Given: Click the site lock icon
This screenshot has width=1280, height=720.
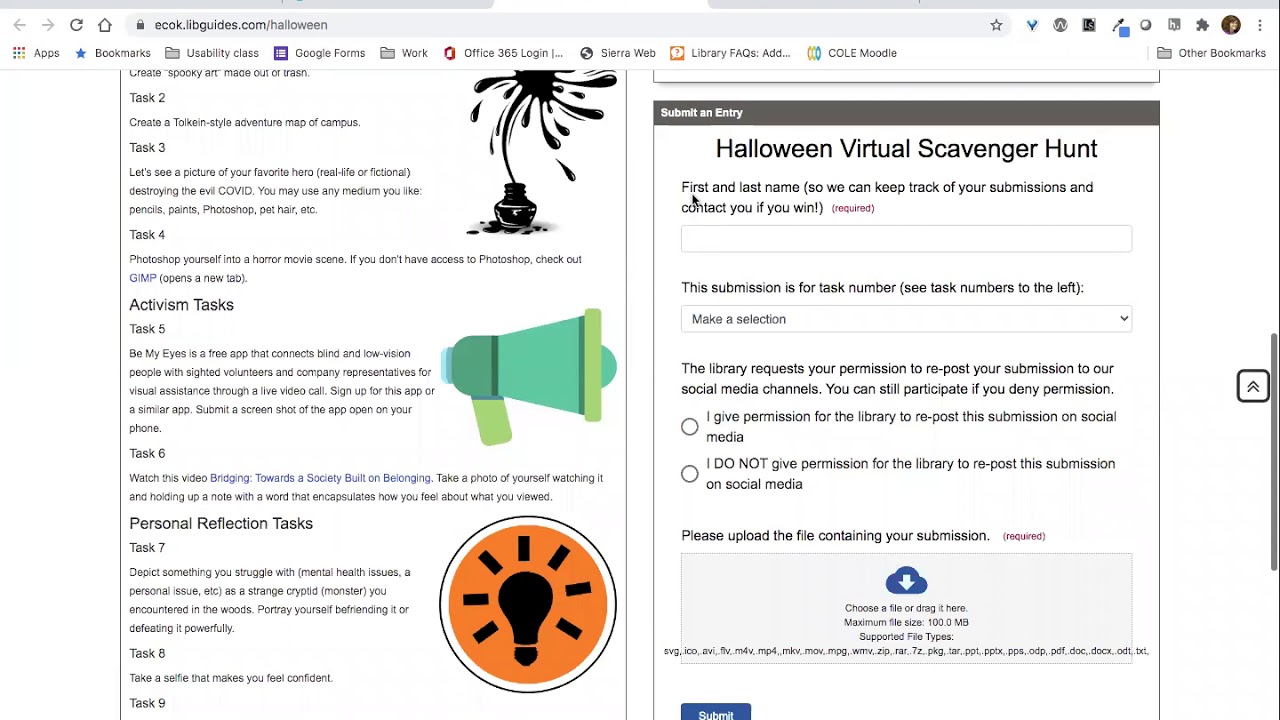Looking at the screenshot, I should (x=140, y=25).
